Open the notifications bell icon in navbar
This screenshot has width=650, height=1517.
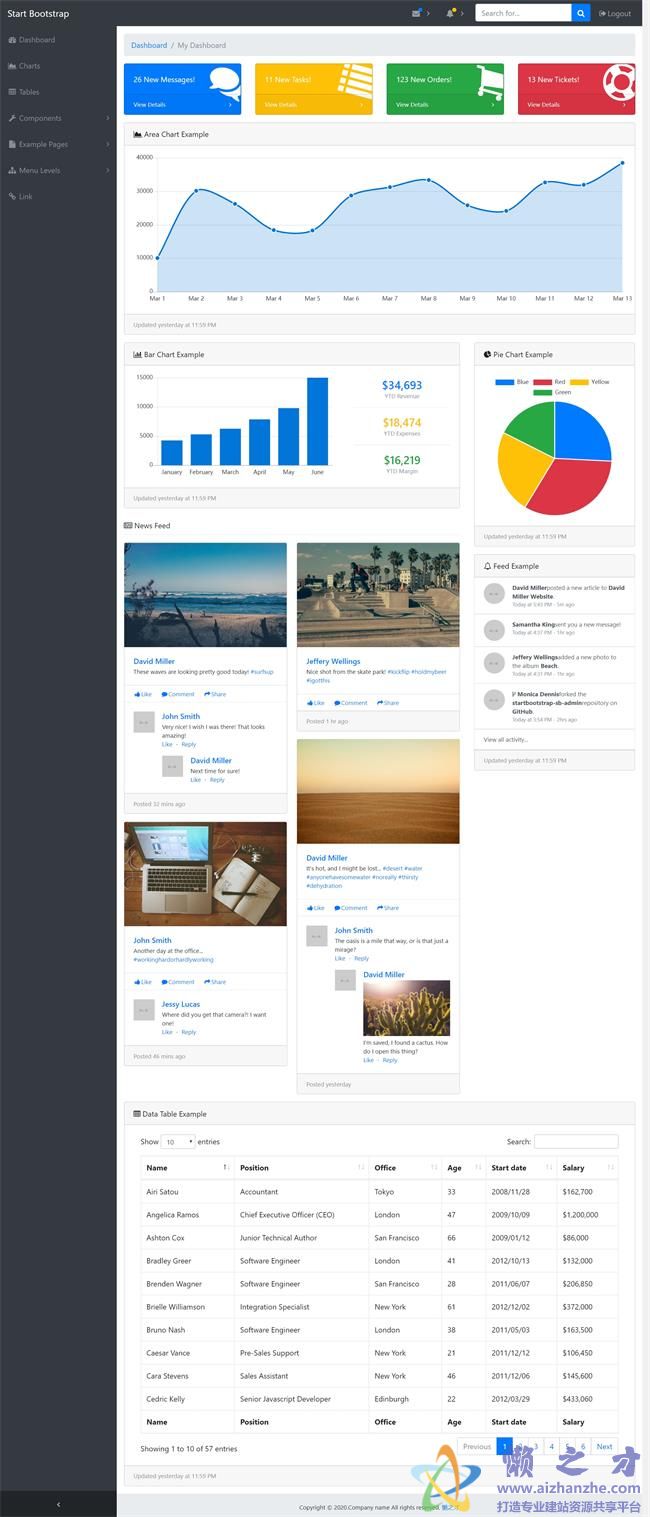(x=451, y=13)
